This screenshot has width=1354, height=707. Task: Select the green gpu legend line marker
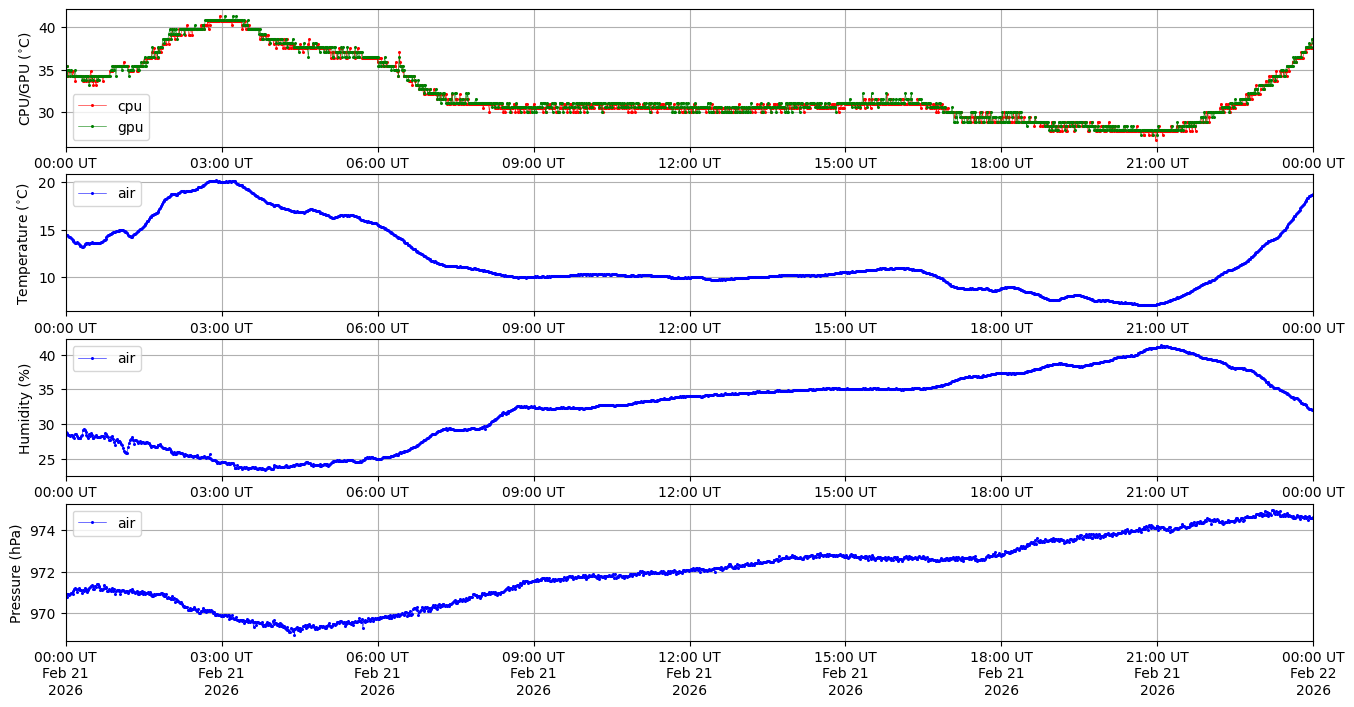click(x=93, y=127)
